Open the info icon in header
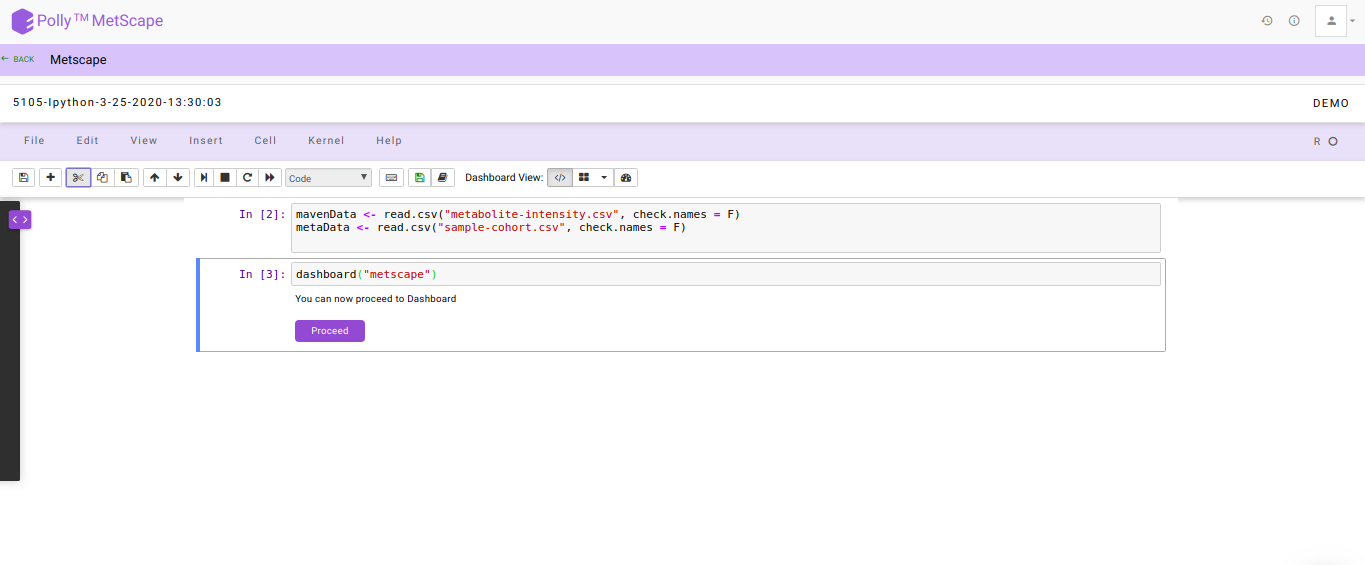1365x565 pixels. click(1294, 20)
